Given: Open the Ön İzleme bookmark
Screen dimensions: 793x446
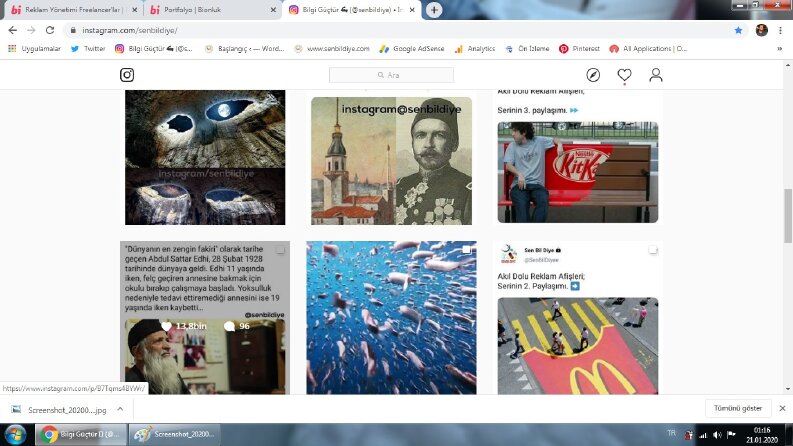Looking at the screenshot, I should pos(527,49).
